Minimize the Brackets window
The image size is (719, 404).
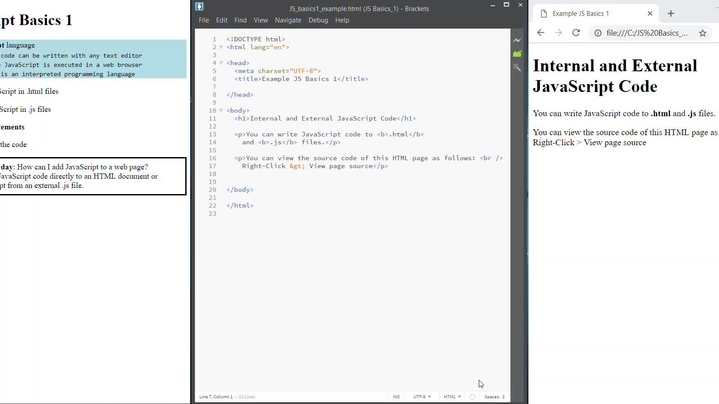click(x=492, y=5)
